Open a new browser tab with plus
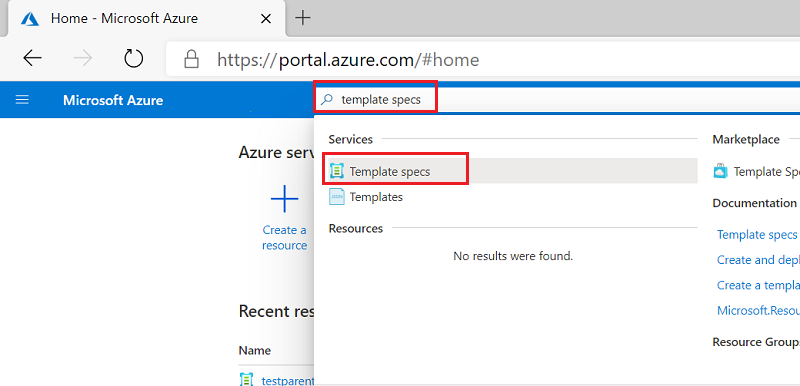Image resolution: width=800 pixels, height=386 pixels. click(x=303, y=18)
